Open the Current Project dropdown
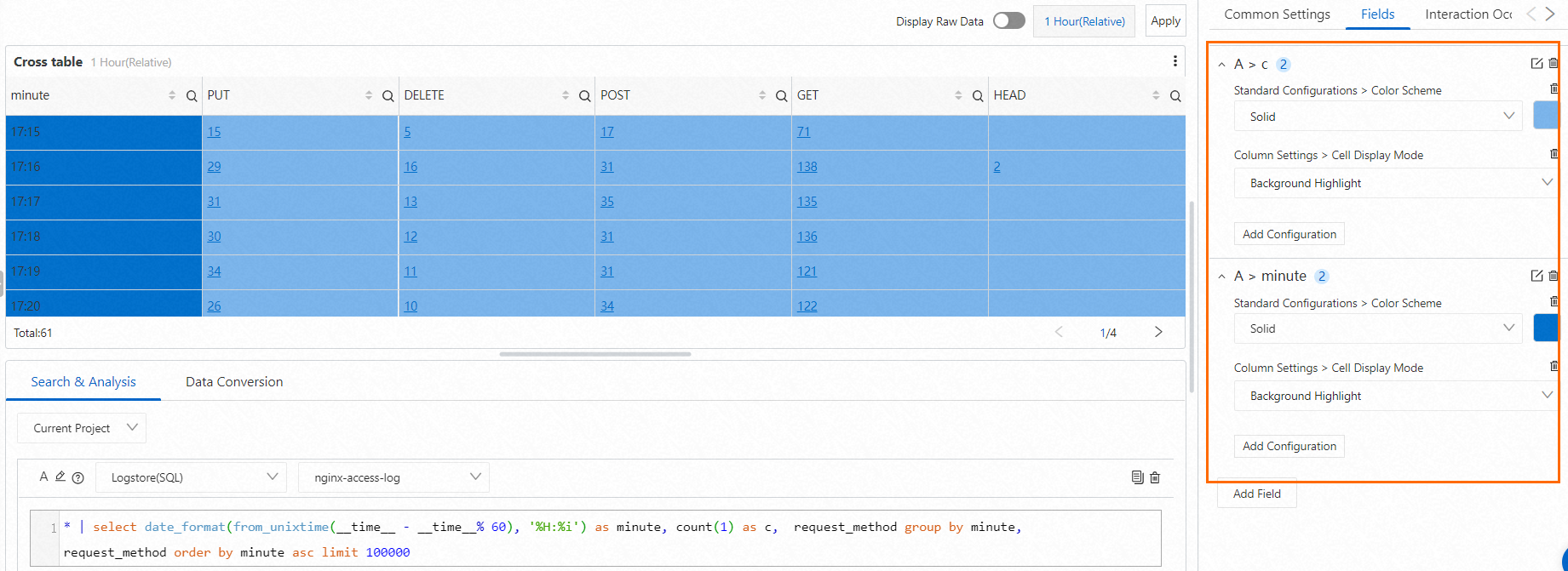This screenshot has height=571, width=1568. (x=82, y=428)
